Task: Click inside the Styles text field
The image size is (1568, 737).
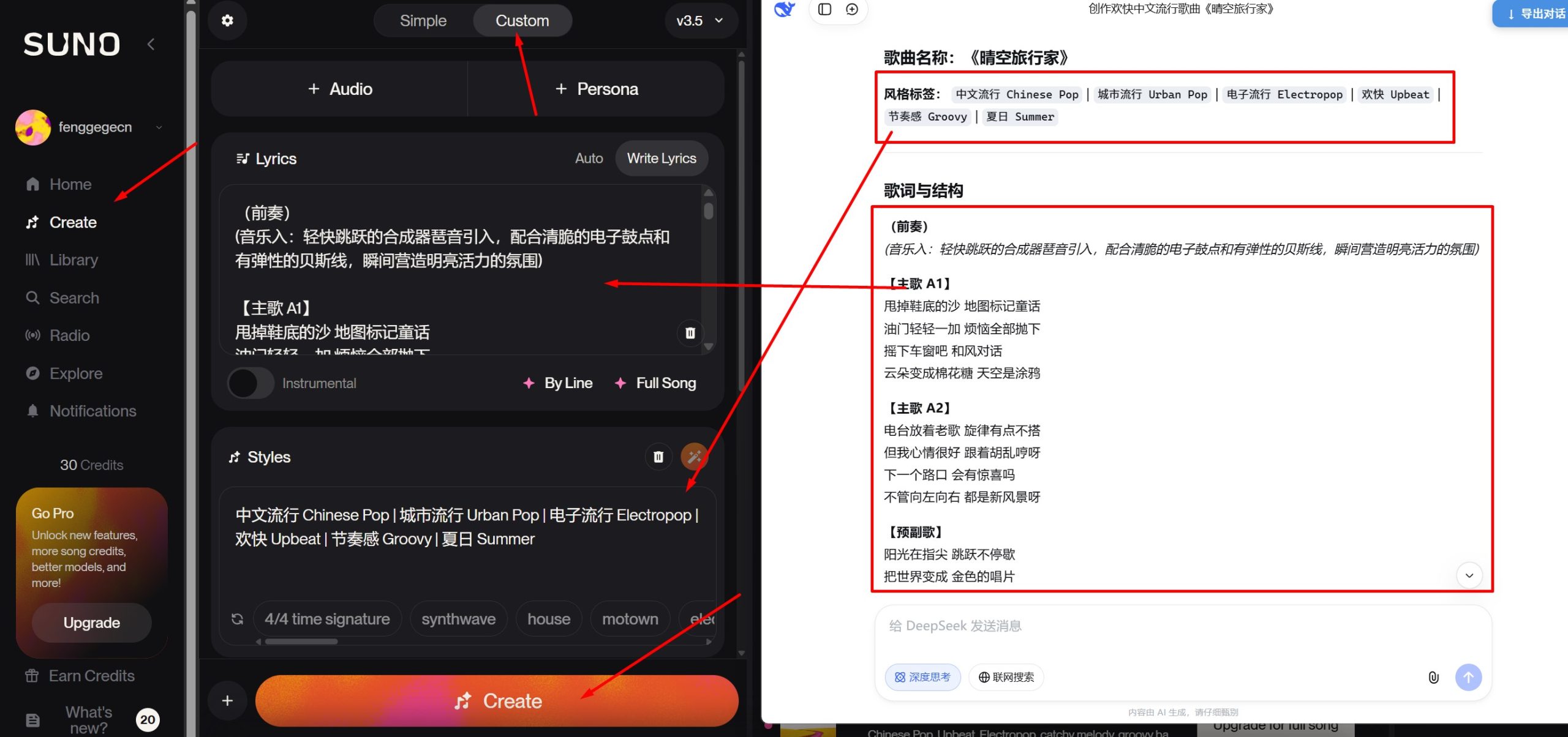Action: [467, 539]
